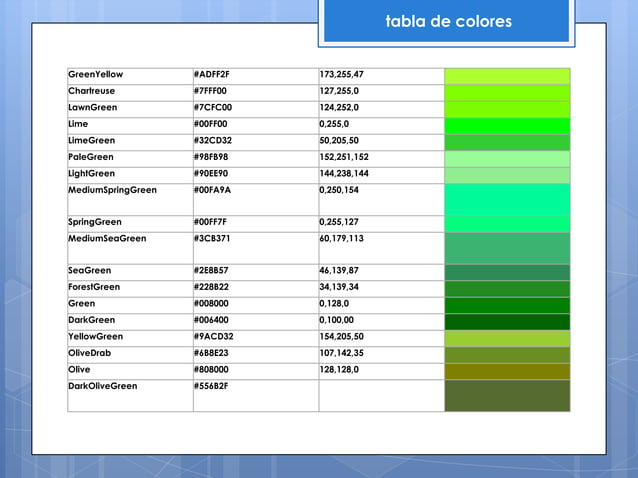This screenshot has height=478, width=638.
Task: Click the MediumSpringGreen color swatch
Action: click(x=507, y=198)
